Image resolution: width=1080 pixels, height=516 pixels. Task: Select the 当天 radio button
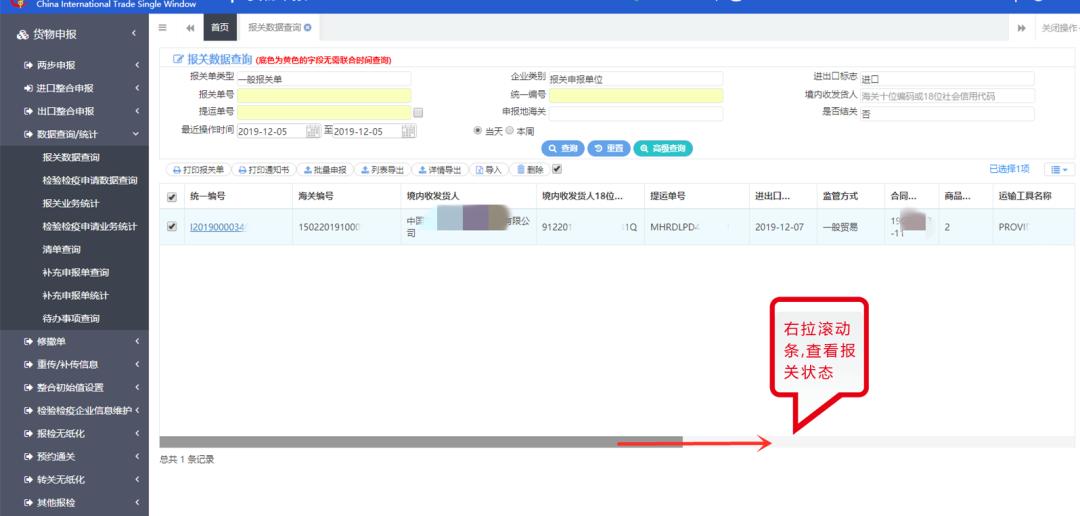coord(477,131)
